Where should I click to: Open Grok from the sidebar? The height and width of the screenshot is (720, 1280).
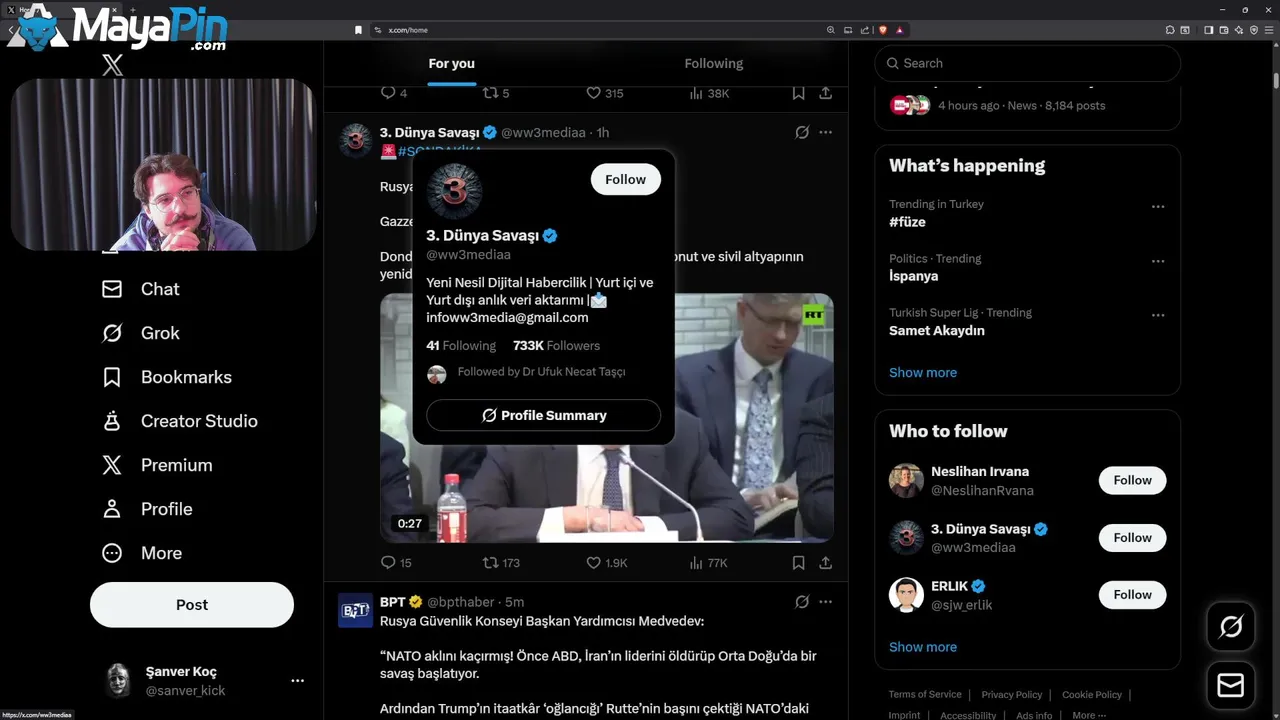pyautogui.click(x=141, y=333)
